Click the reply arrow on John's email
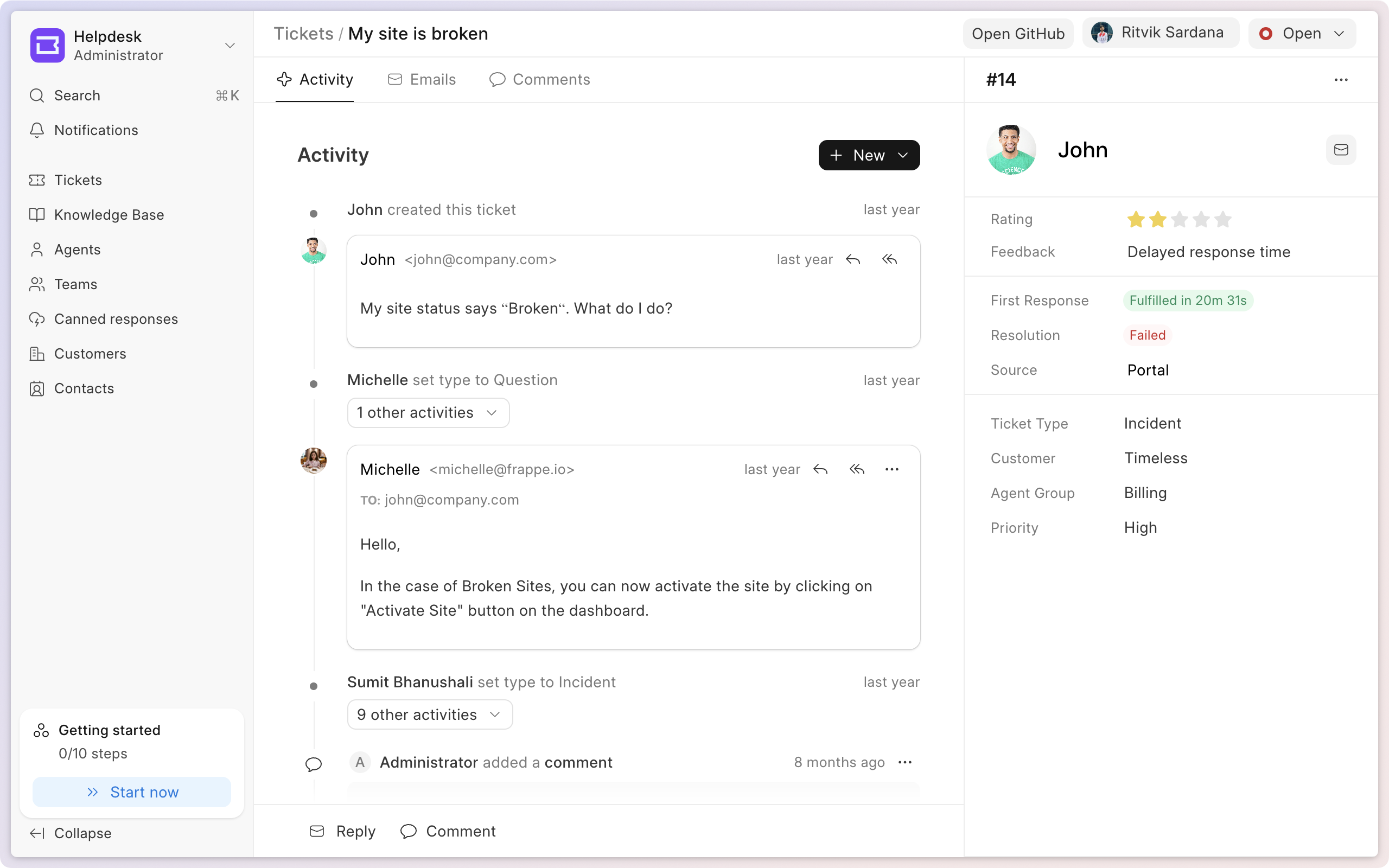This screenshot has height=868, width=1389. (x=853, y=259)
